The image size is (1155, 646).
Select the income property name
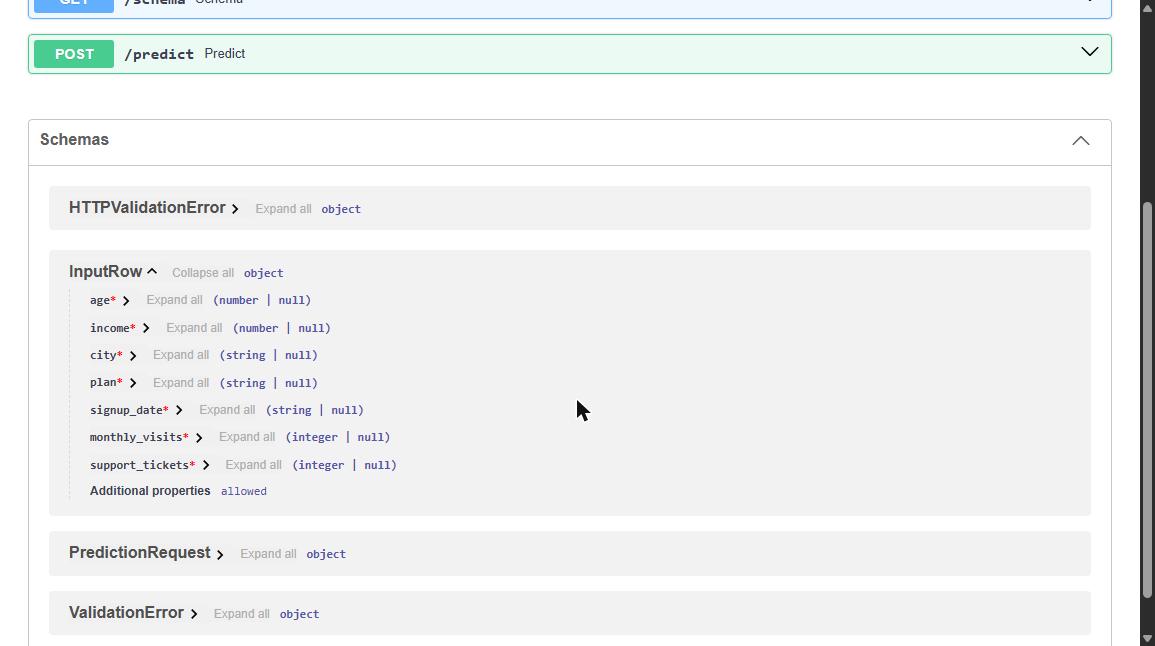pos(110,329)
